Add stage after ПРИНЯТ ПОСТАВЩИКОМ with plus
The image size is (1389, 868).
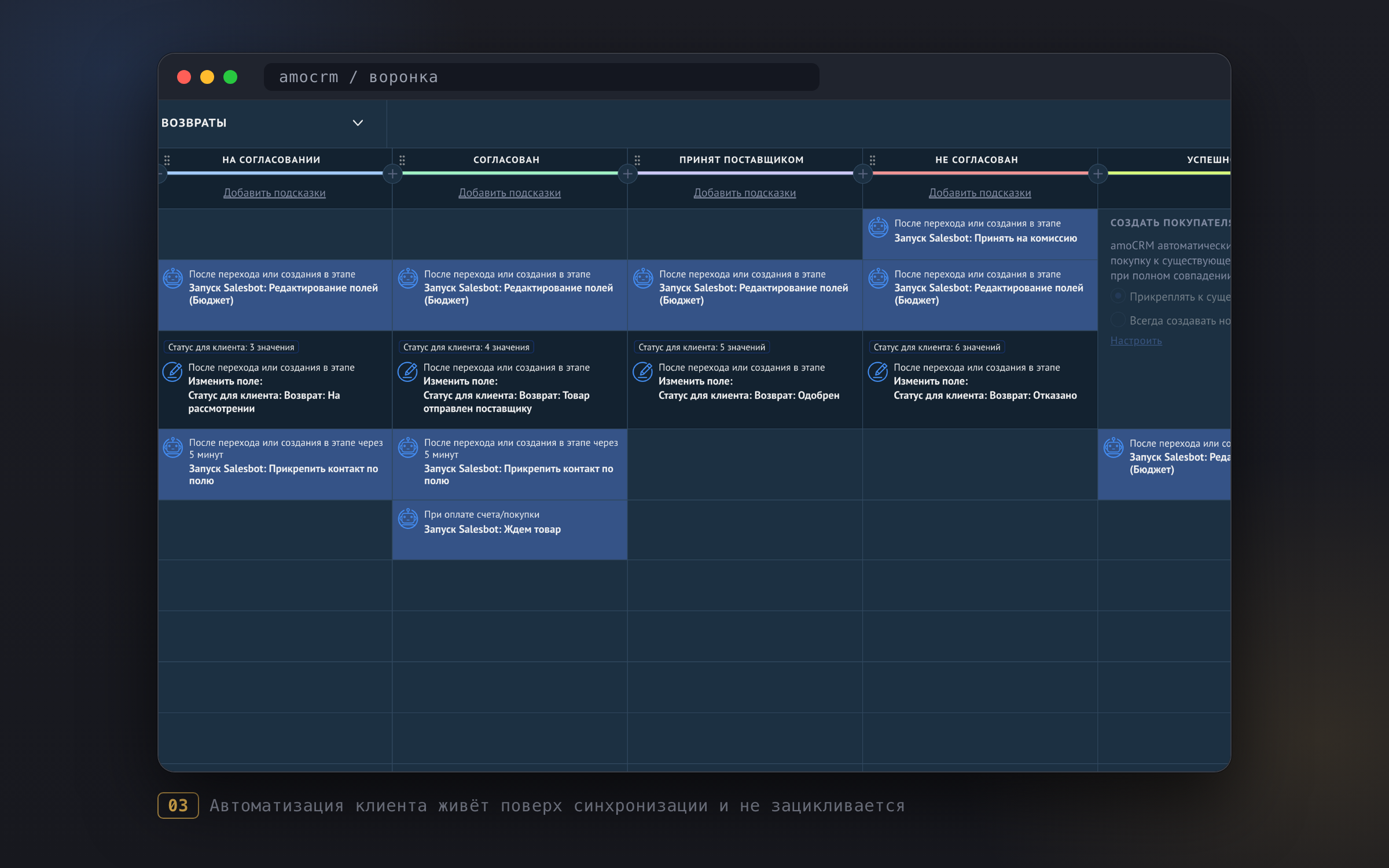click(x=863, y=174)
